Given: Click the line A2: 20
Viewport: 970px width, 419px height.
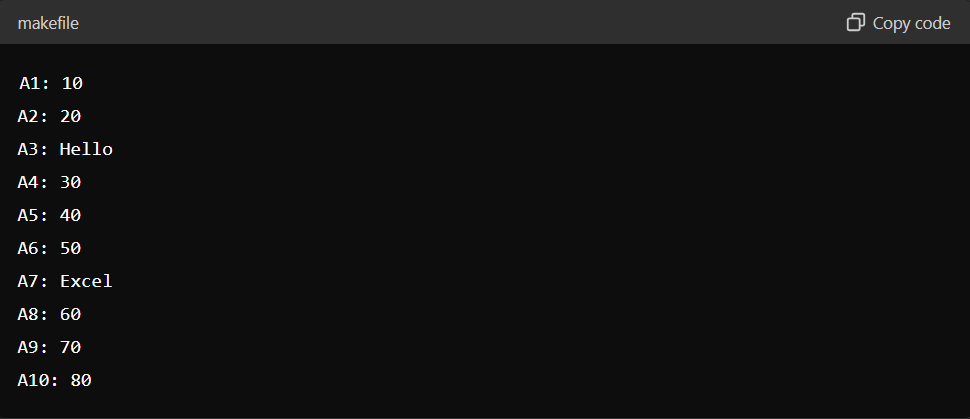Looking at the screenshot, I should (49, 116).
